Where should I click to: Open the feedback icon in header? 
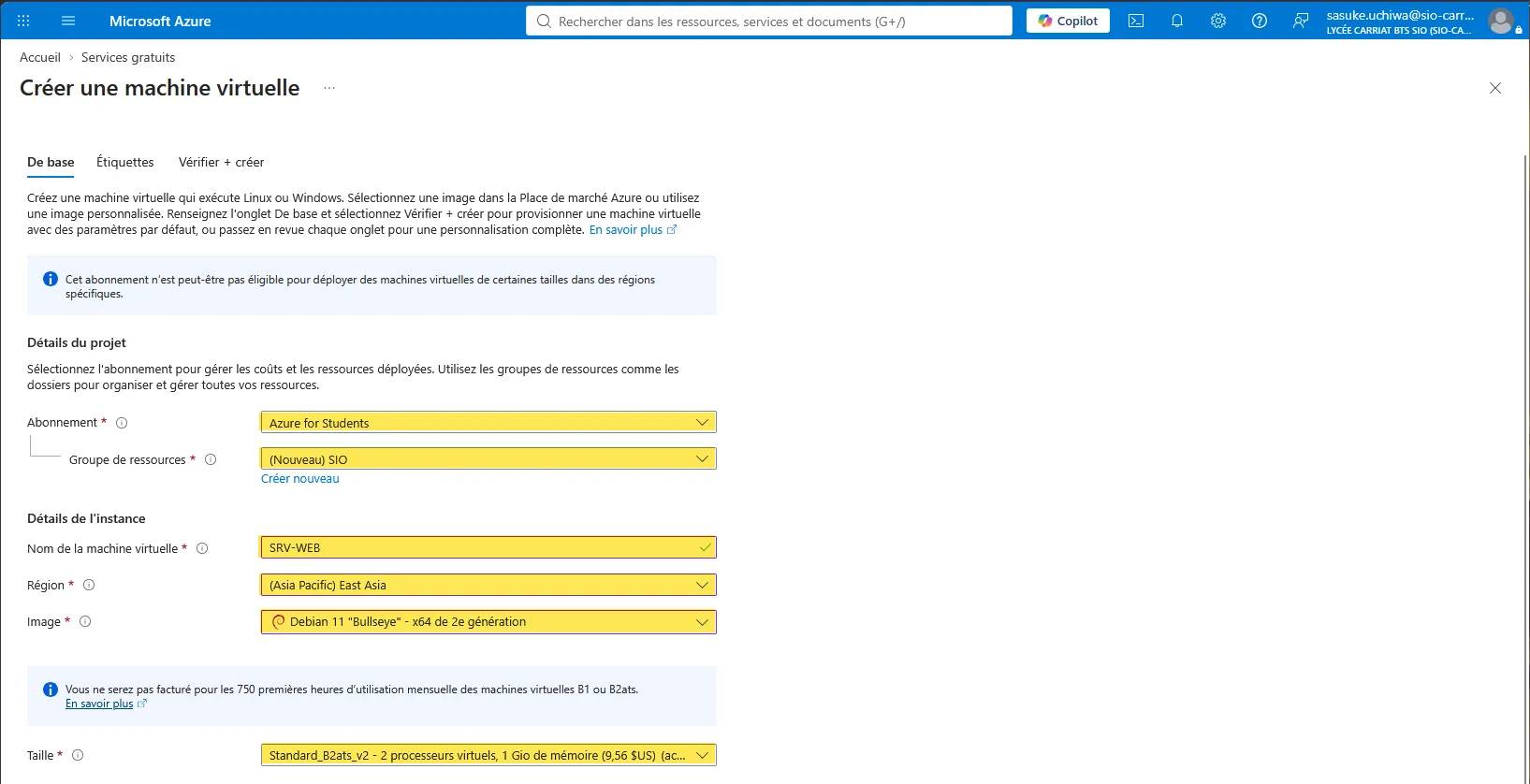point(1301,21)
